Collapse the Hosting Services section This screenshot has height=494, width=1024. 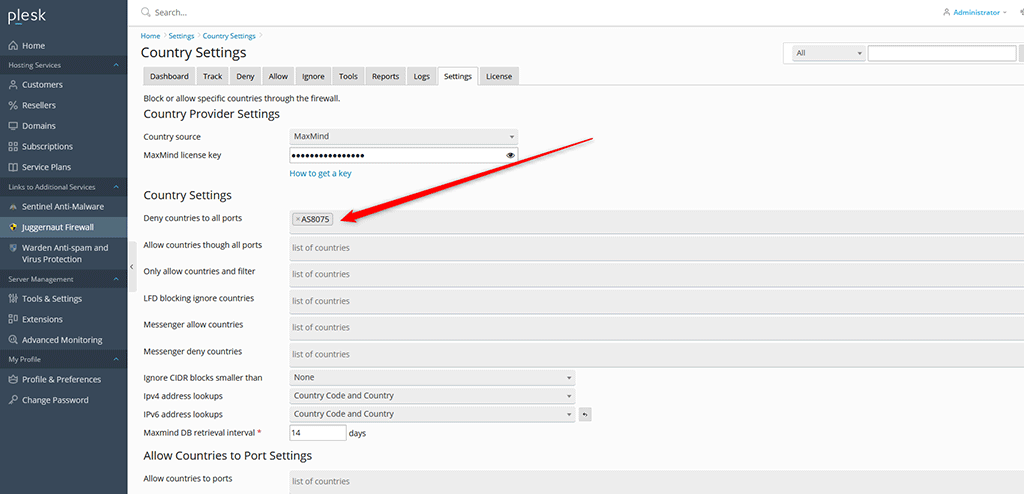(x=116, y=65)
